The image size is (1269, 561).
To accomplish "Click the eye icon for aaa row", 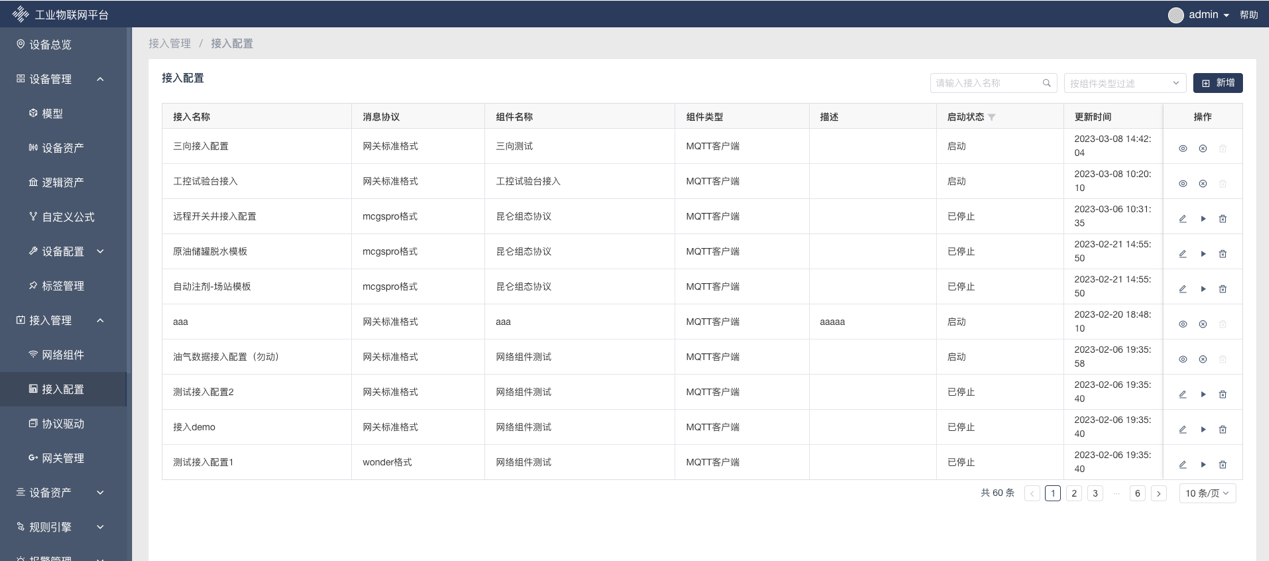I will click(x=1182, y=324).
